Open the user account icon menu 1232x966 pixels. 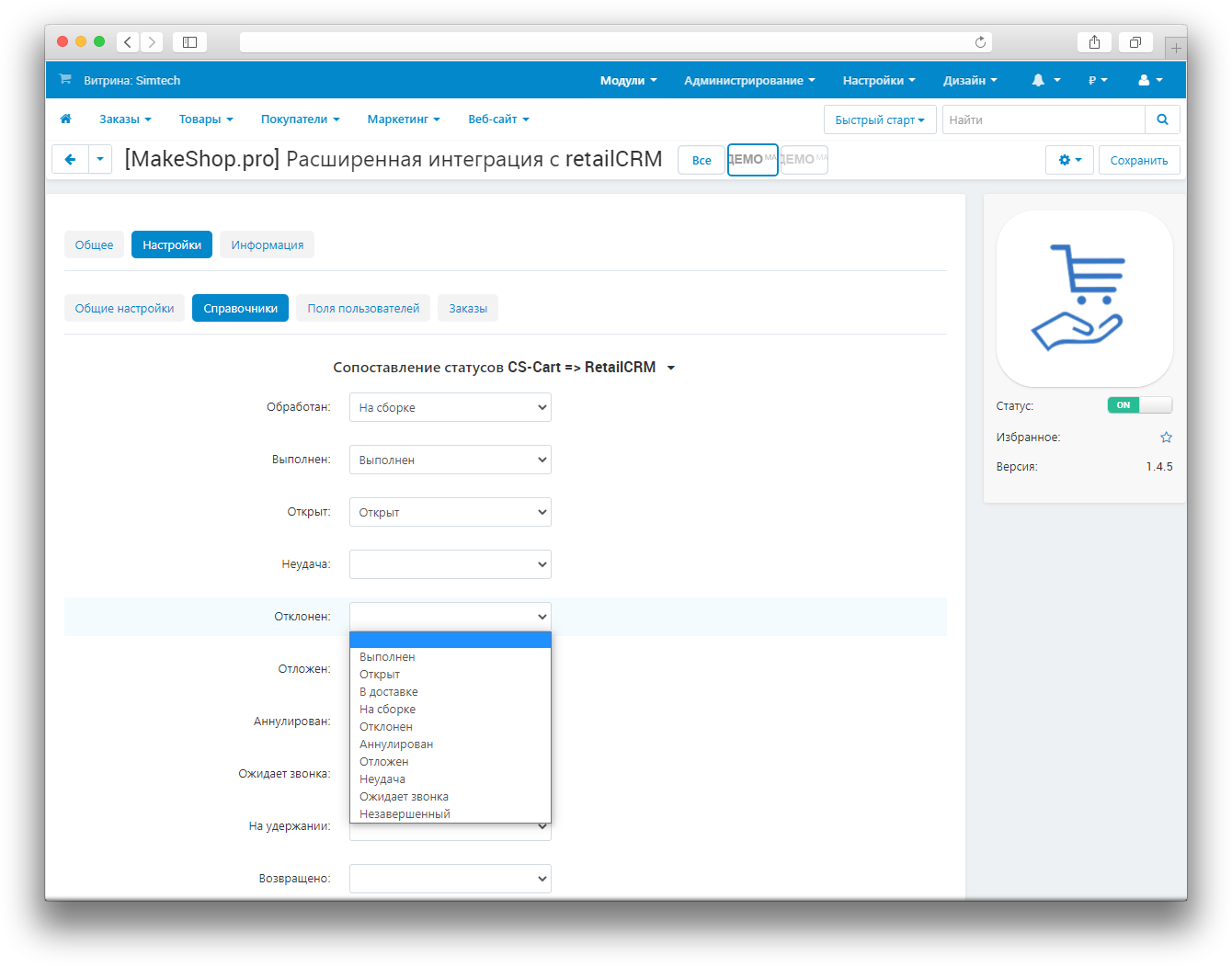(1150, 81)
